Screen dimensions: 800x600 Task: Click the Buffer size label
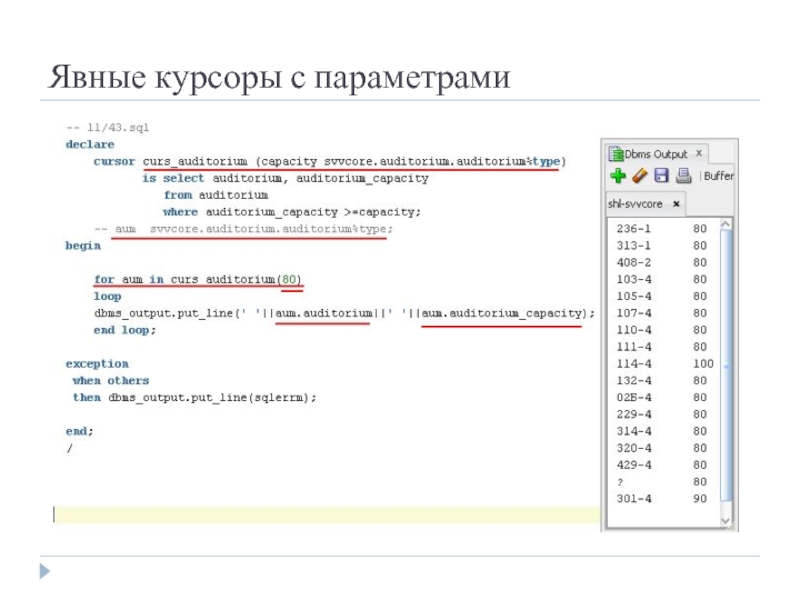(717, 176)
